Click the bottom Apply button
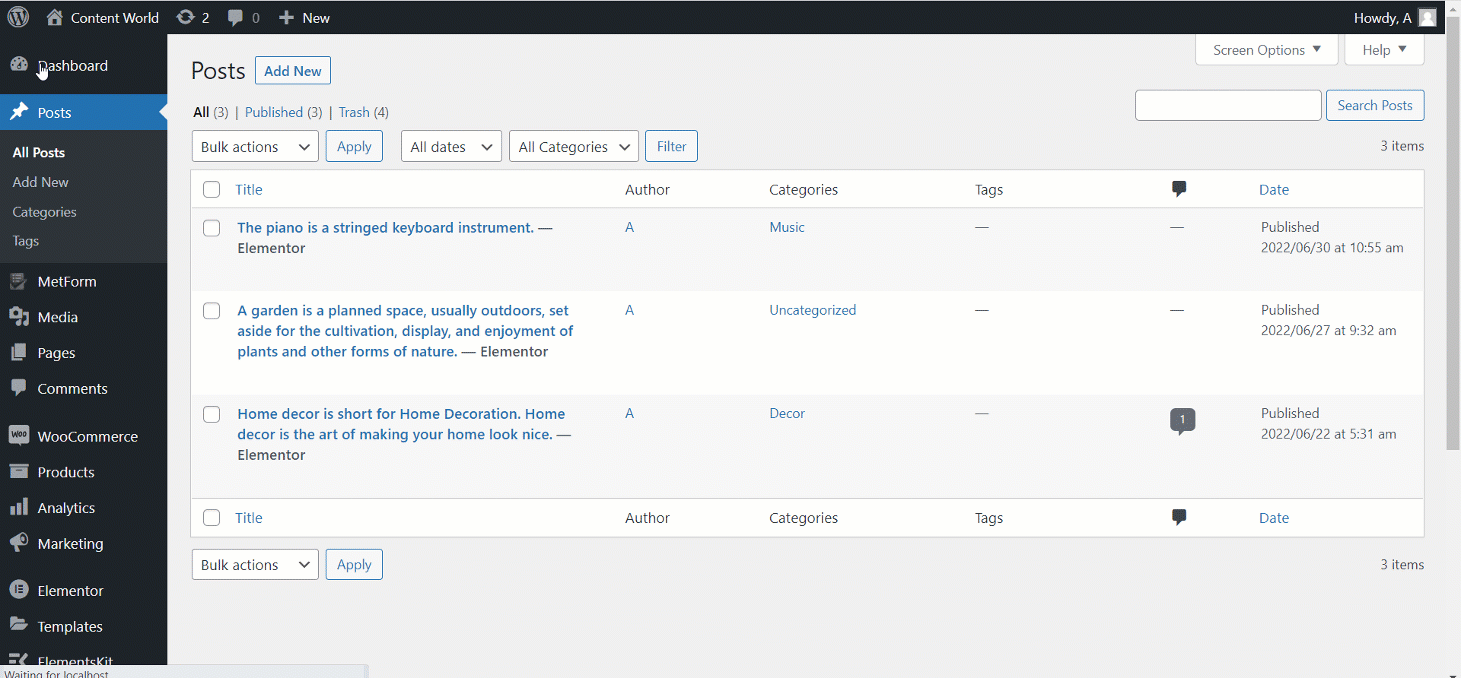The width and height of the screenshot is (1461, 678). click(354, 564)
